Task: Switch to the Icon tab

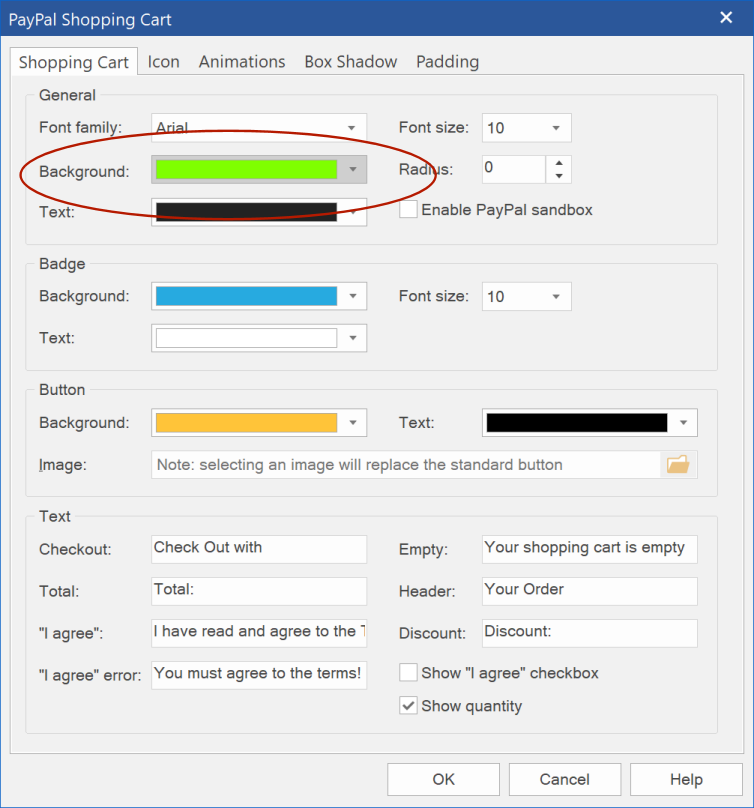Action: pos(163,62)
